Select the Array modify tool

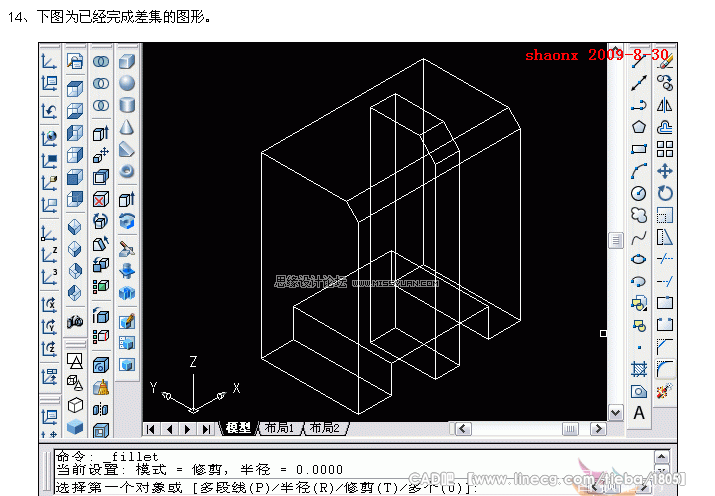tap(665, 149)
